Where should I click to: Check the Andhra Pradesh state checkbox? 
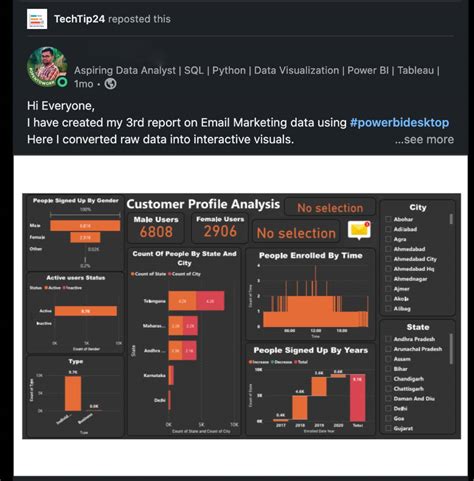click(x=388, y=339)
